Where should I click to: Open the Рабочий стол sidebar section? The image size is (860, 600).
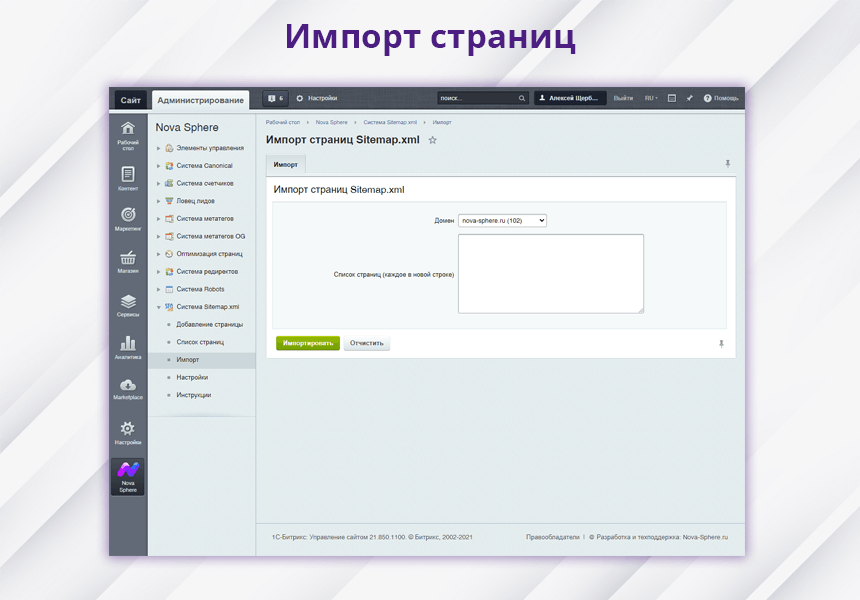pos(128,134)
